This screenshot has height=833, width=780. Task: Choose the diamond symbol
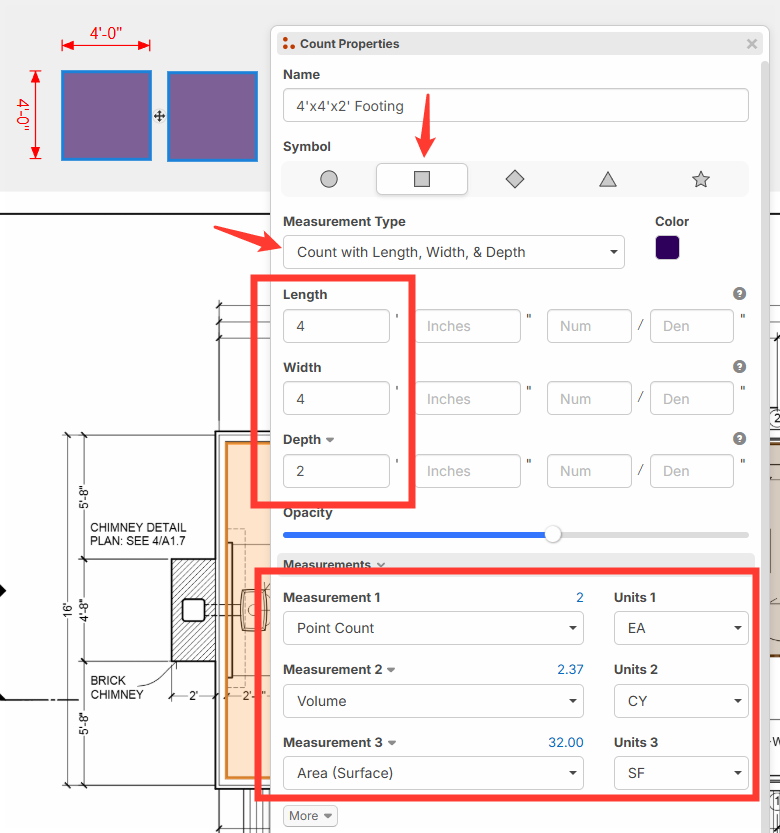[515, 179]
